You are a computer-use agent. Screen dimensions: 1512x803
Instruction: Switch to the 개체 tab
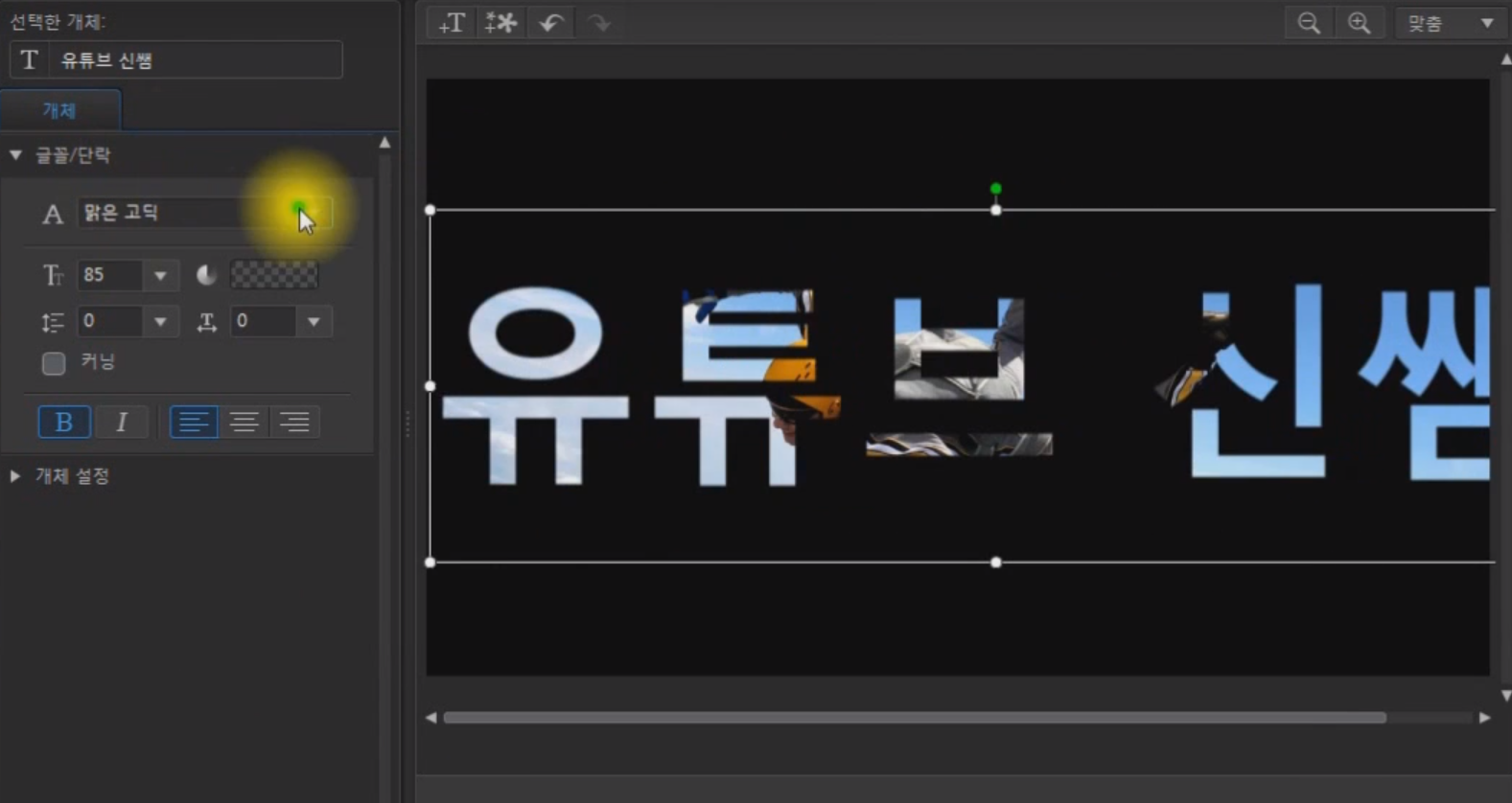[x=59, y=110]
